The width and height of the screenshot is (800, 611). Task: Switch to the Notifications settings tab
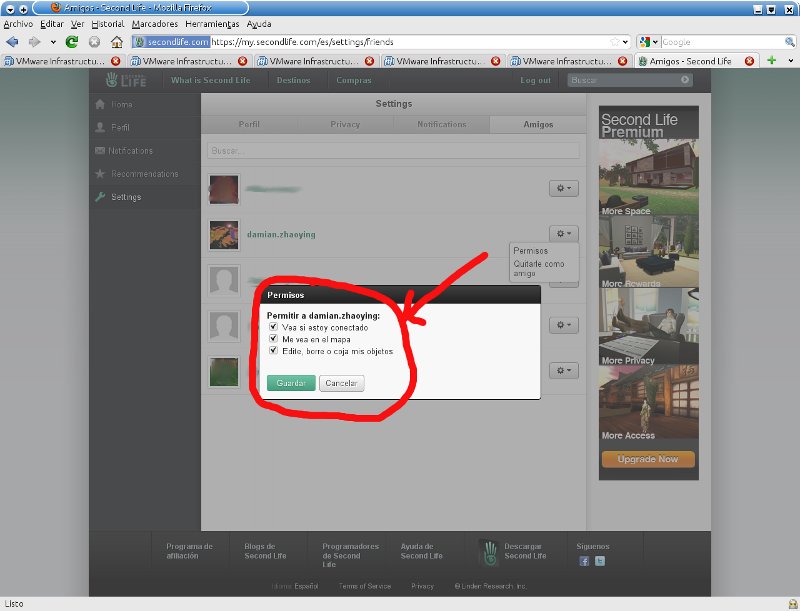pos(442,124)
